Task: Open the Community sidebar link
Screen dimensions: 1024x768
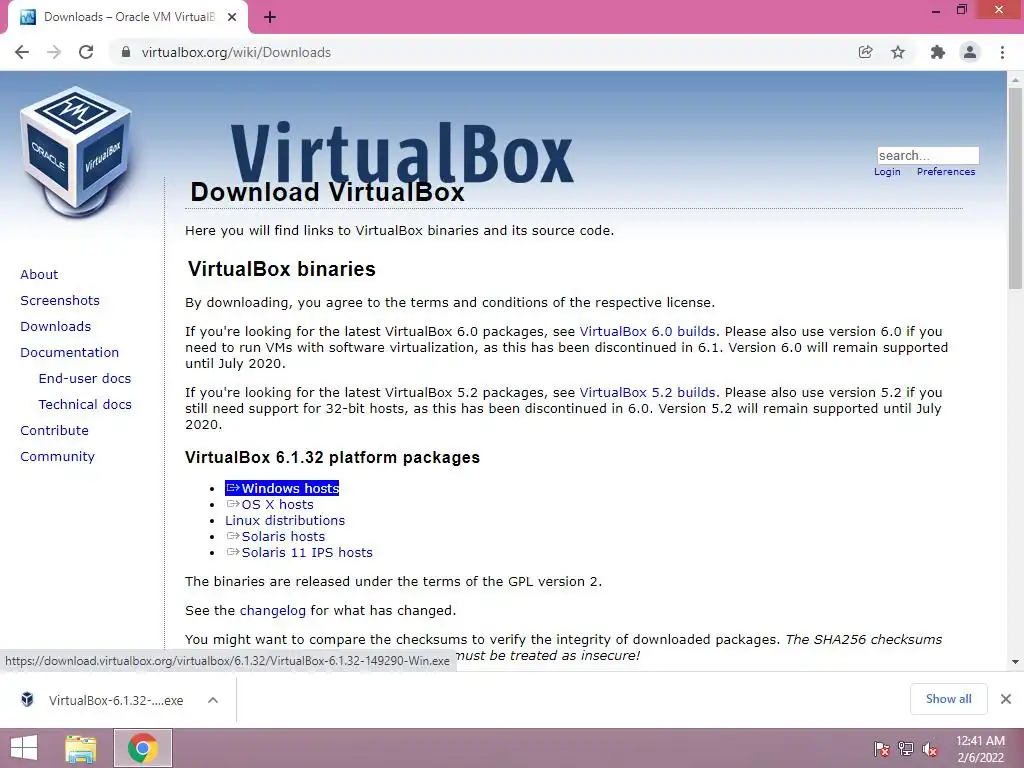Action: click(57, 456)
